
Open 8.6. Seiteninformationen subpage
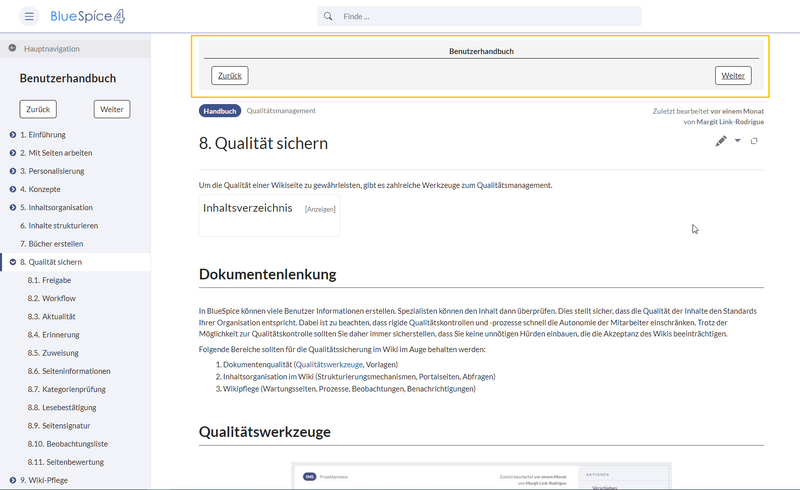[x=69, y=371]
